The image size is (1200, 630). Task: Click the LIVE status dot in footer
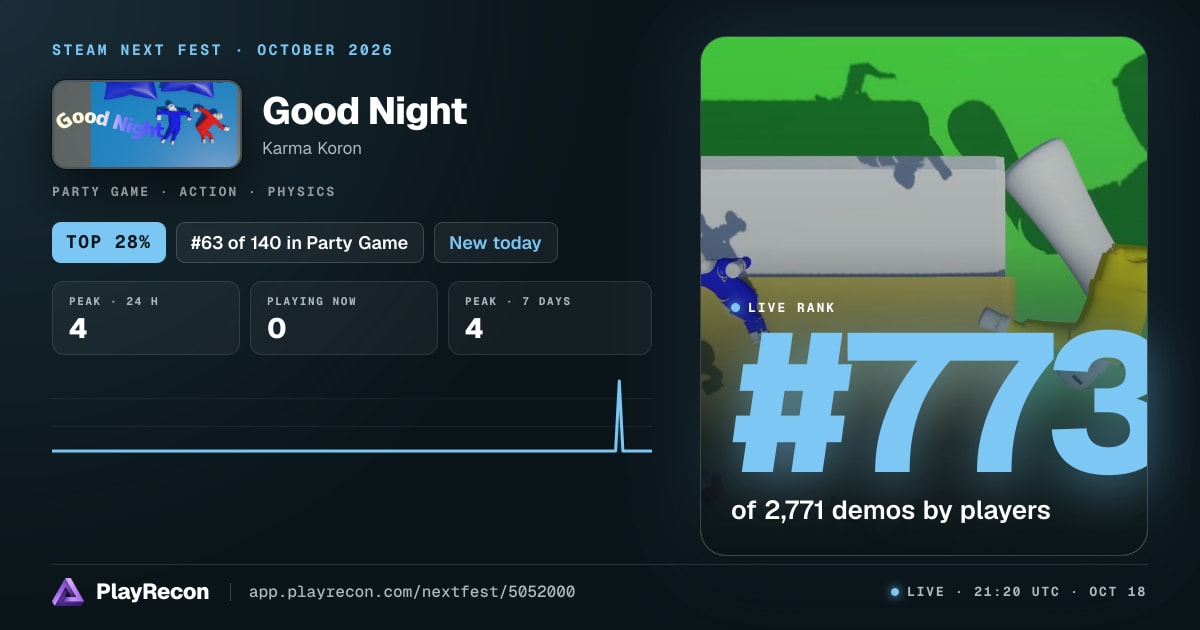point(895,592)
